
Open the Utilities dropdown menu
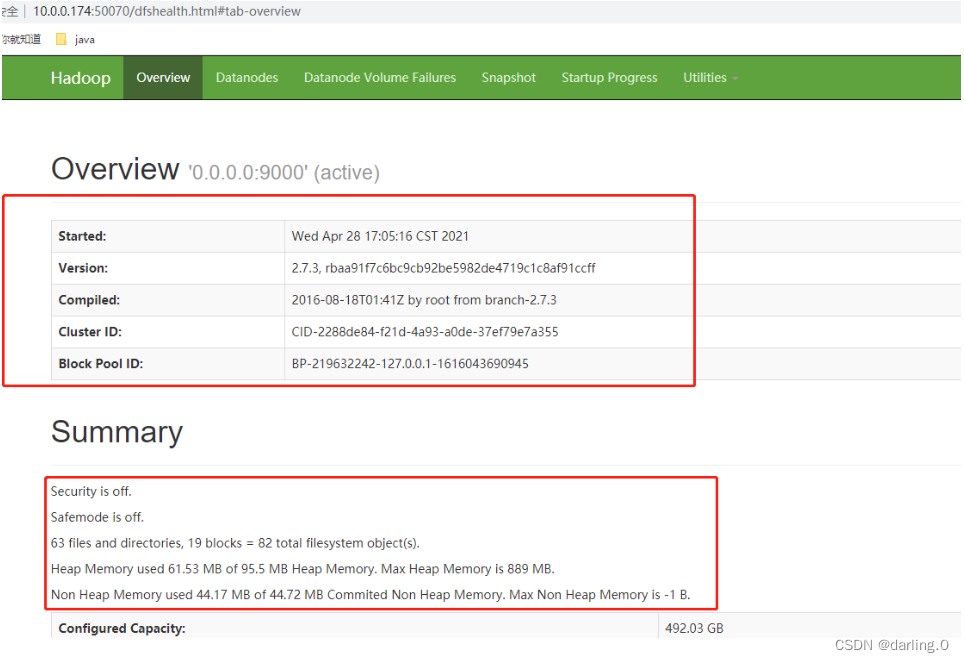[704, 77]
